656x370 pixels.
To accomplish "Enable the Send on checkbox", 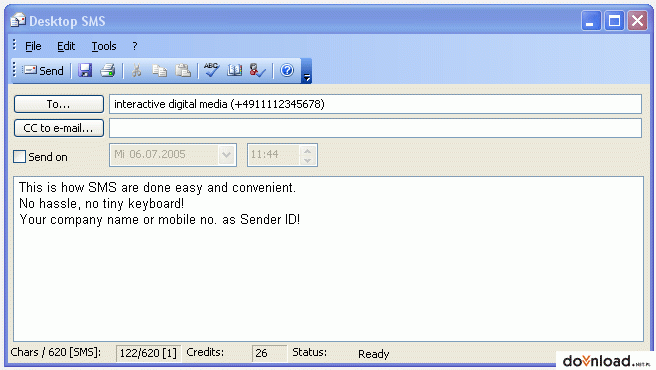I will (19, 157).
